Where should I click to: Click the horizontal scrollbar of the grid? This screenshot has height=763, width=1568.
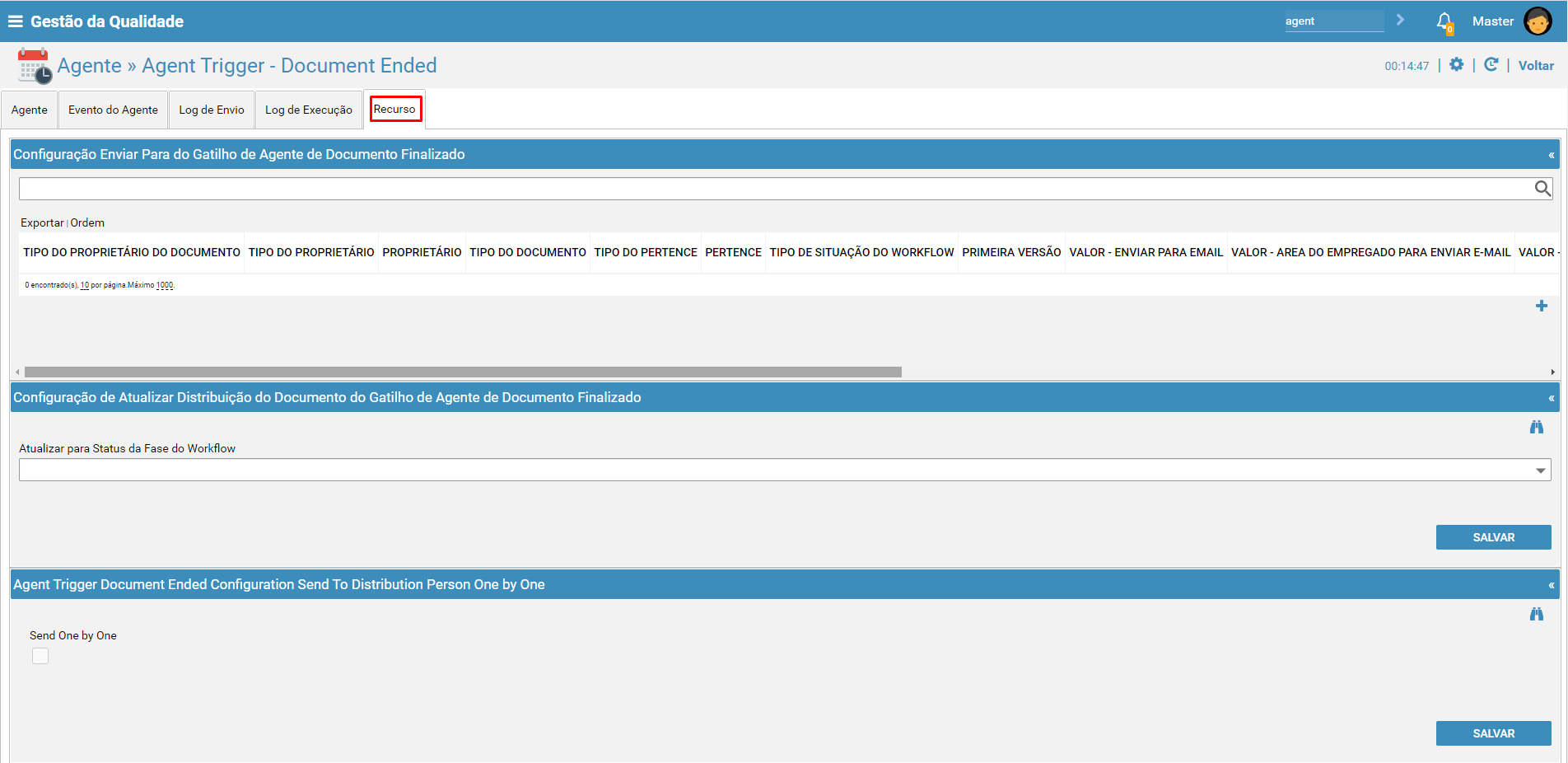[463, 372]
